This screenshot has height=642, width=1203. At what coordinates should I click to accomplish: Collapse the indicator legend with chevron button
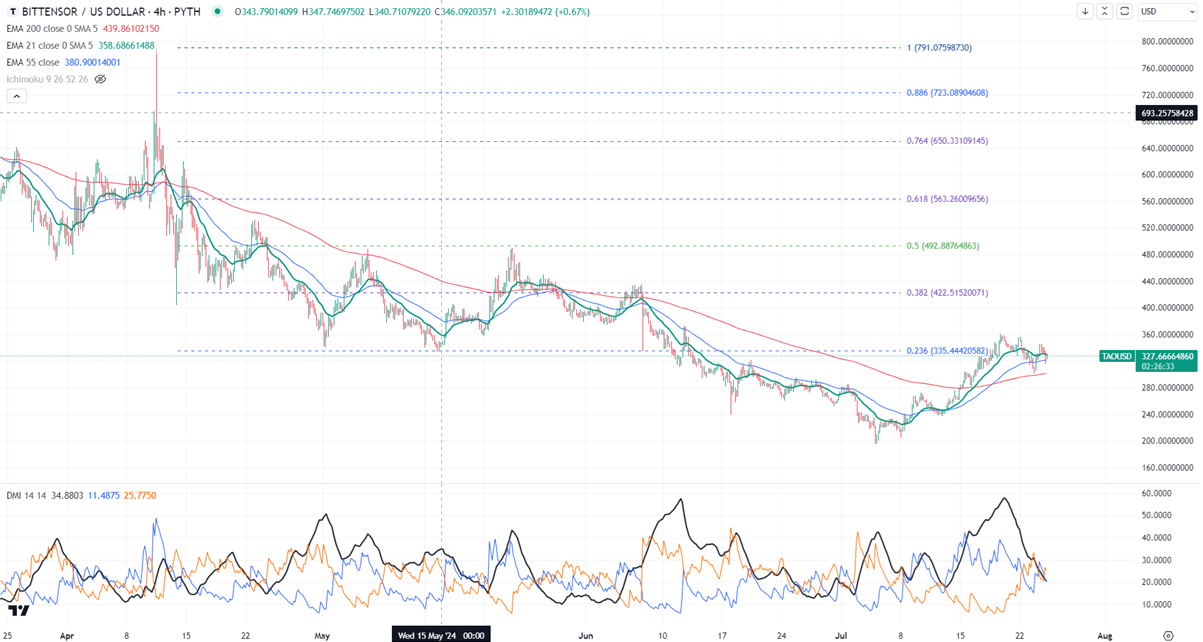[x=16, y=96]
